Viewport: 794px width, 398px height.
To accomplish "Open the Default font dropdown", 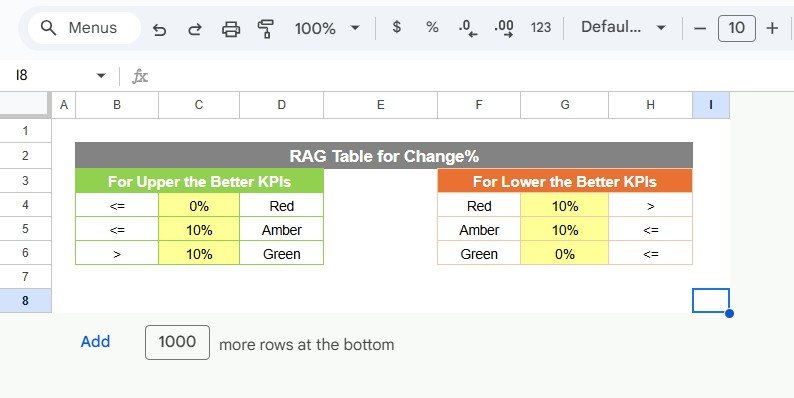I will pos(623,27).
